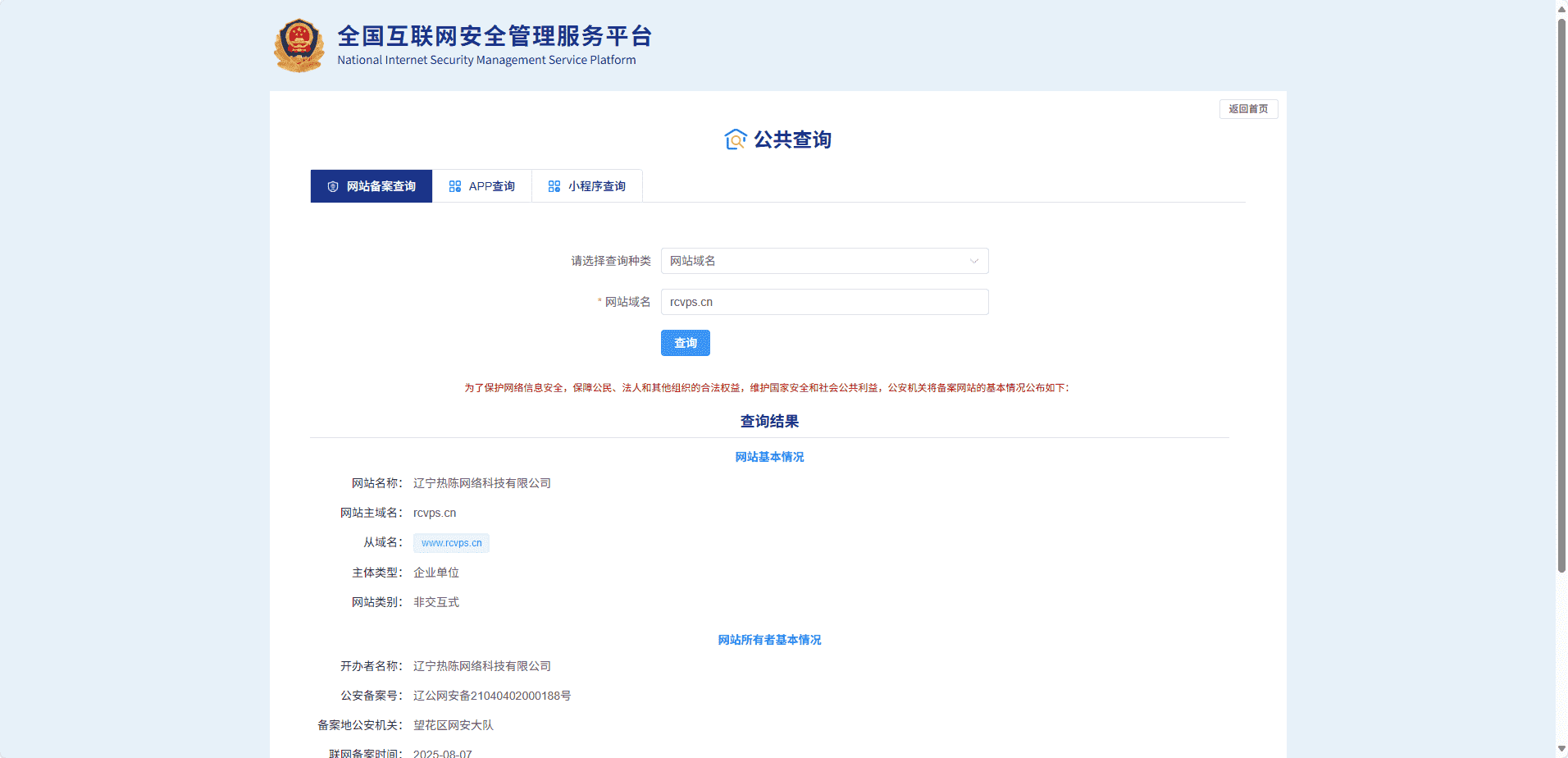Open the 请选择查询种类 dropdown
This screenshot has height=758, width=1568.
(x=824, y=261)
